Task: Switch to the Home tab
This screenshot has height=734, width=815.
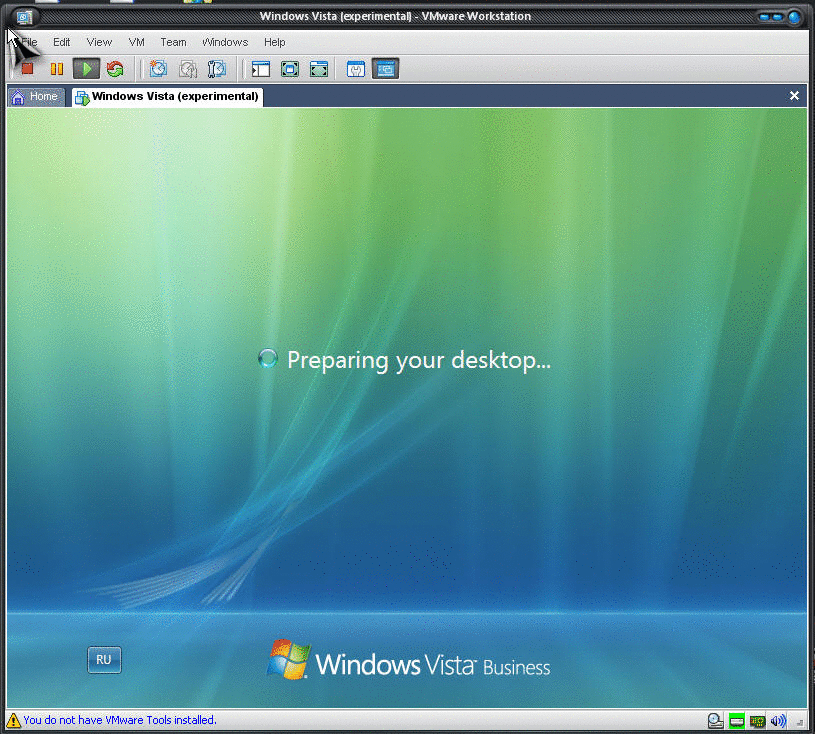Action: 36,97
